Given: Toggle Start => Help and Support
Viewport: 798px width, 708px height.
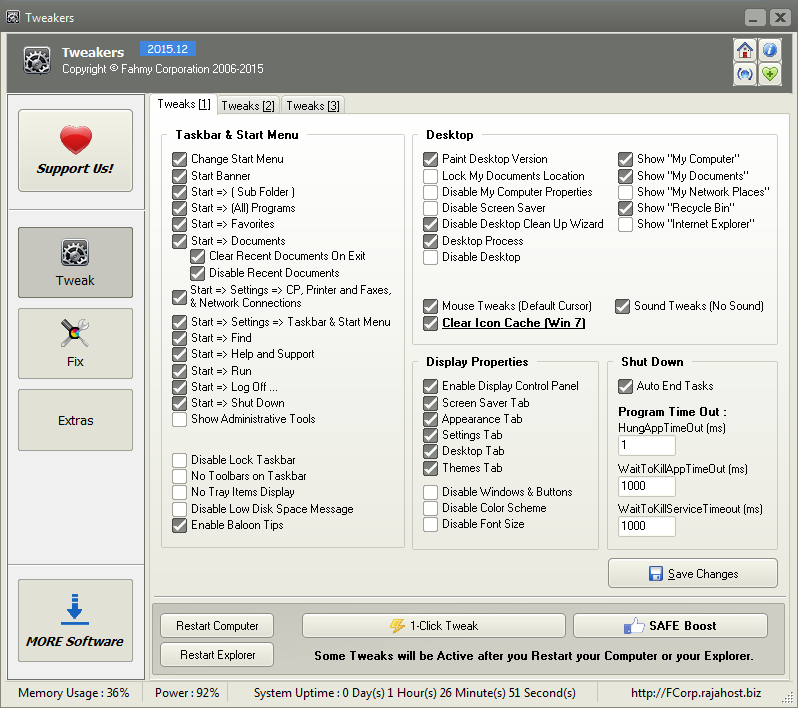Looking at the screenshot, I should [179, 354].
